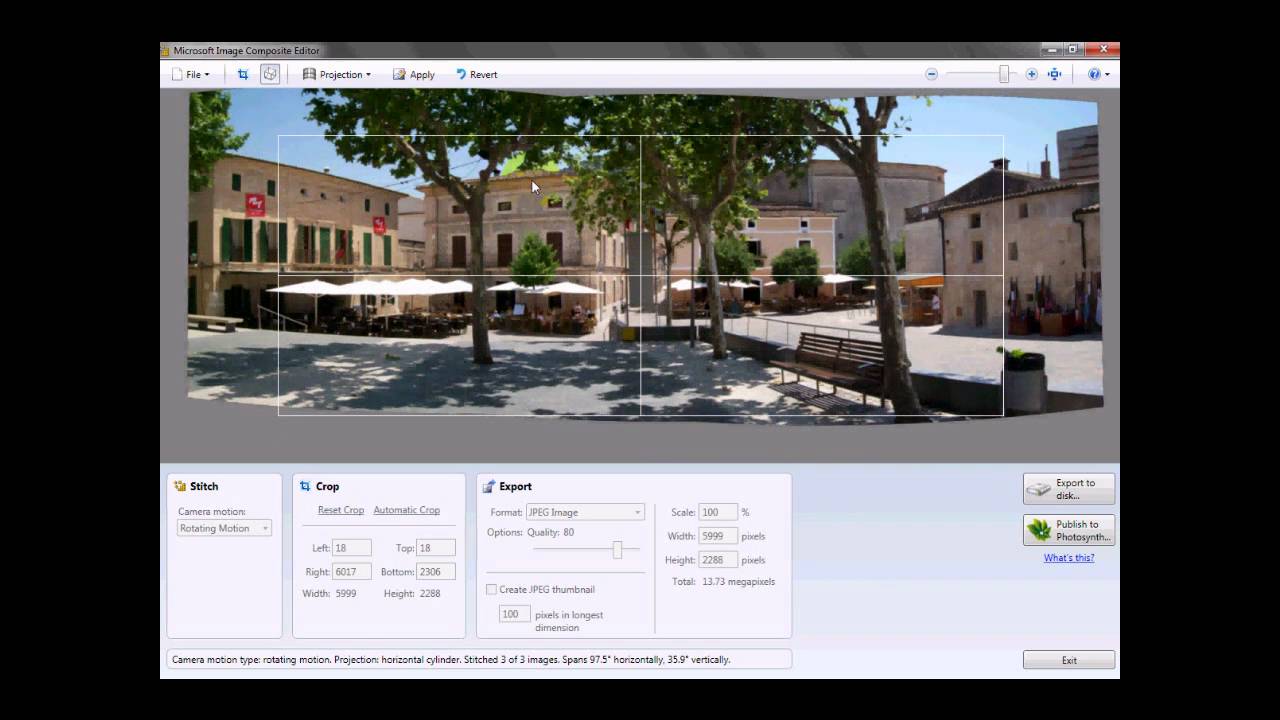Open the What's this? link

point(1069,558)
